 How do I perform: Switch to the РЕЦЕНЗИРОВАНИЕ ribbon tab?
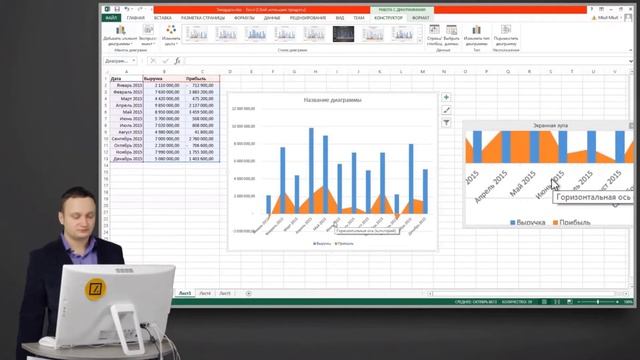[308, 18]
